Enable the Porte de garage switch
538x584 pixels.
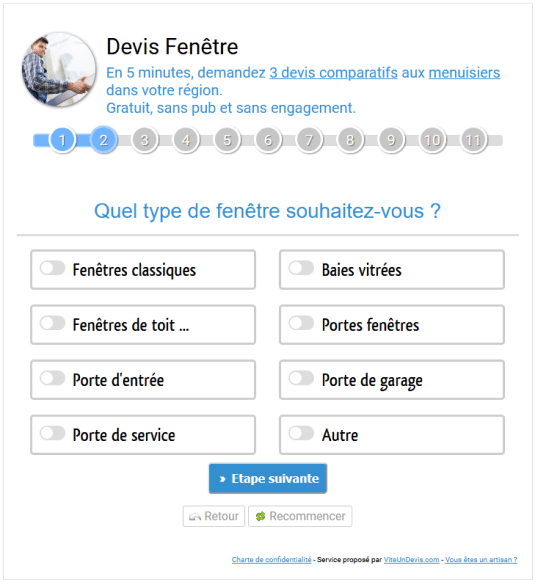click(301, 379)
